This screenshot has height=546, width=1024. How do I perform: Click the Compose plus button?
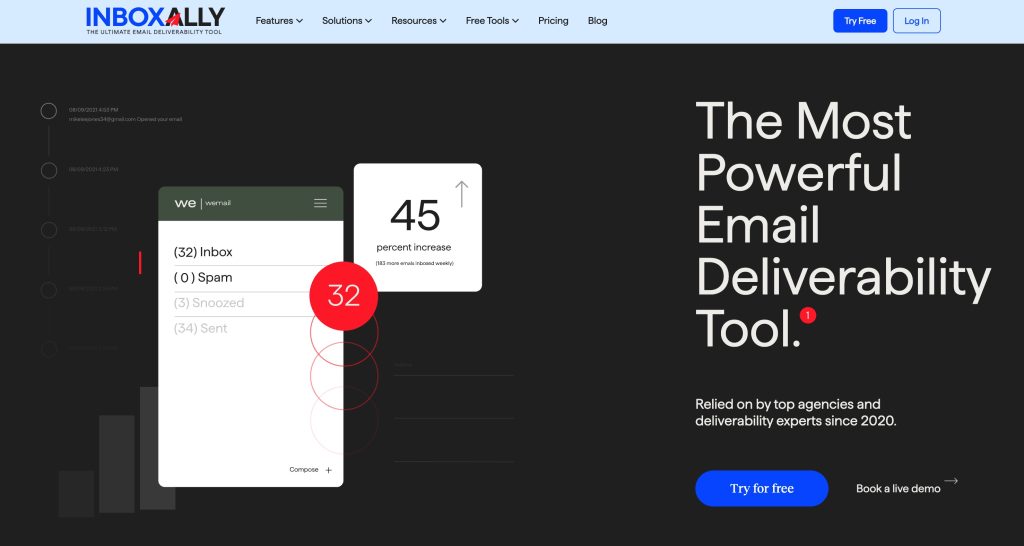[328, 470]
